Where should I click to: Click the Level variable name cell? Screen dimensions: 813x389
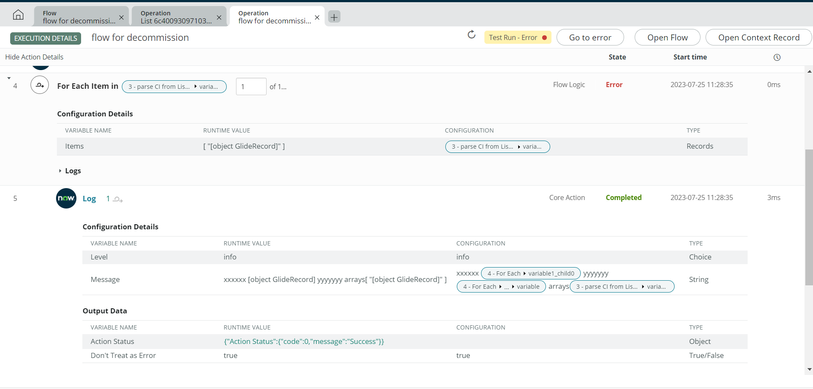click(x=99, y=257)
